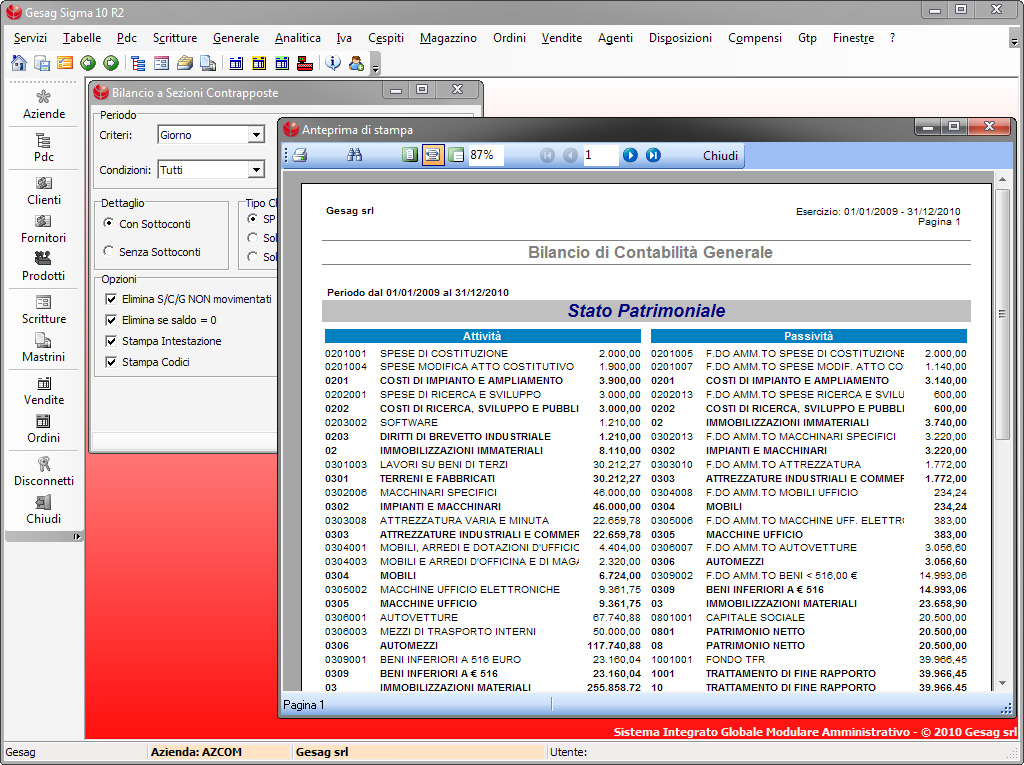Uncheck Stampa Codici option
Viewport: 1024px width, 765px height.
click(111, 362)
